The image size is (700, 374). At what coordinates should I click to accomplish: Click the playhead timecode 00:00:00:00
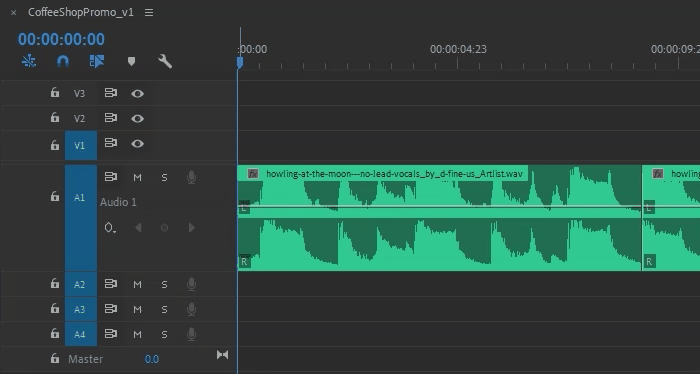[x=61, y=39]
